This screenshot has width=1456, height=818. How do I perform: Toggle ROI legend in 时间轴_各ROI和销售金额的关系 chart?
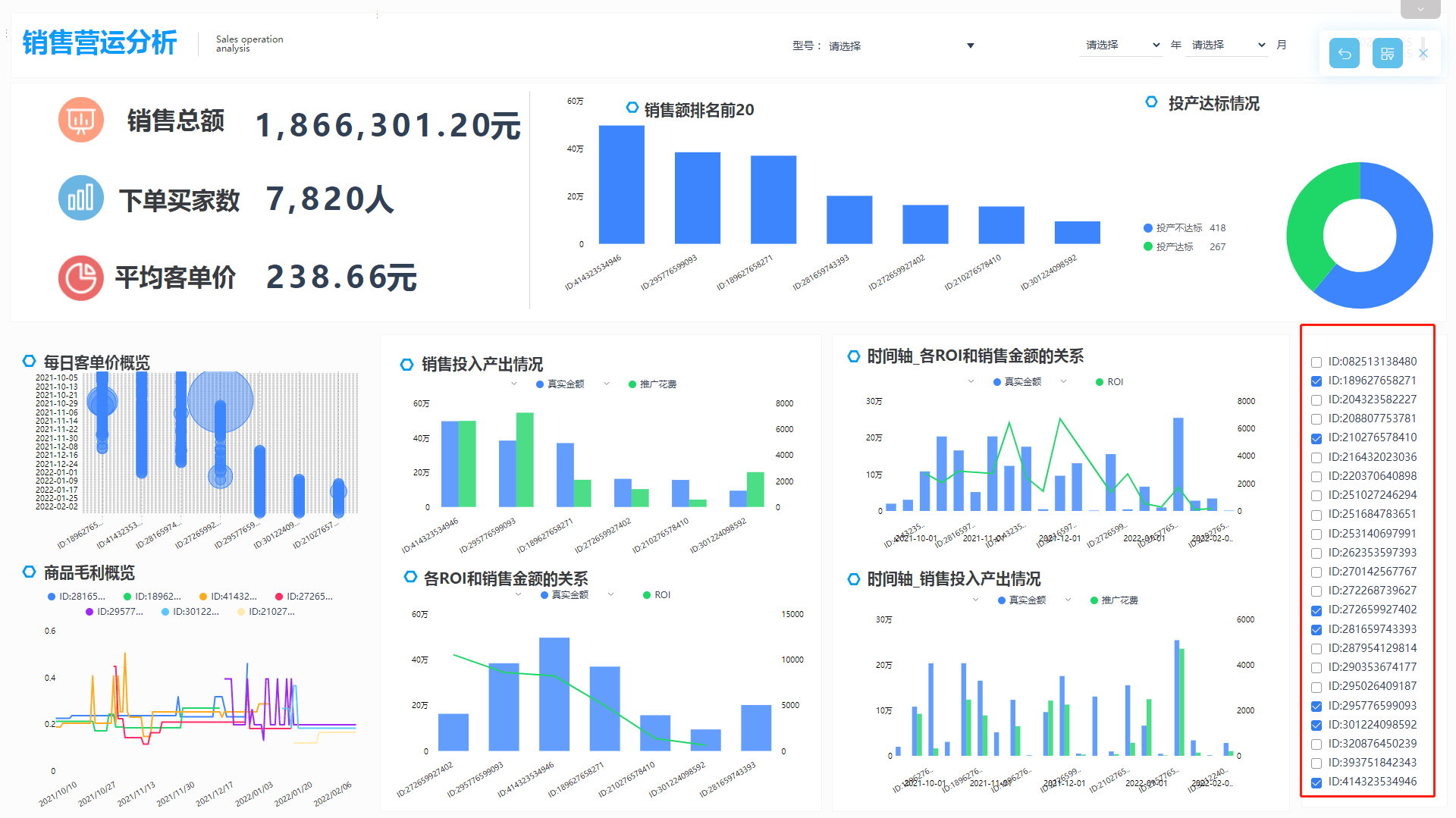(1109, 382)
